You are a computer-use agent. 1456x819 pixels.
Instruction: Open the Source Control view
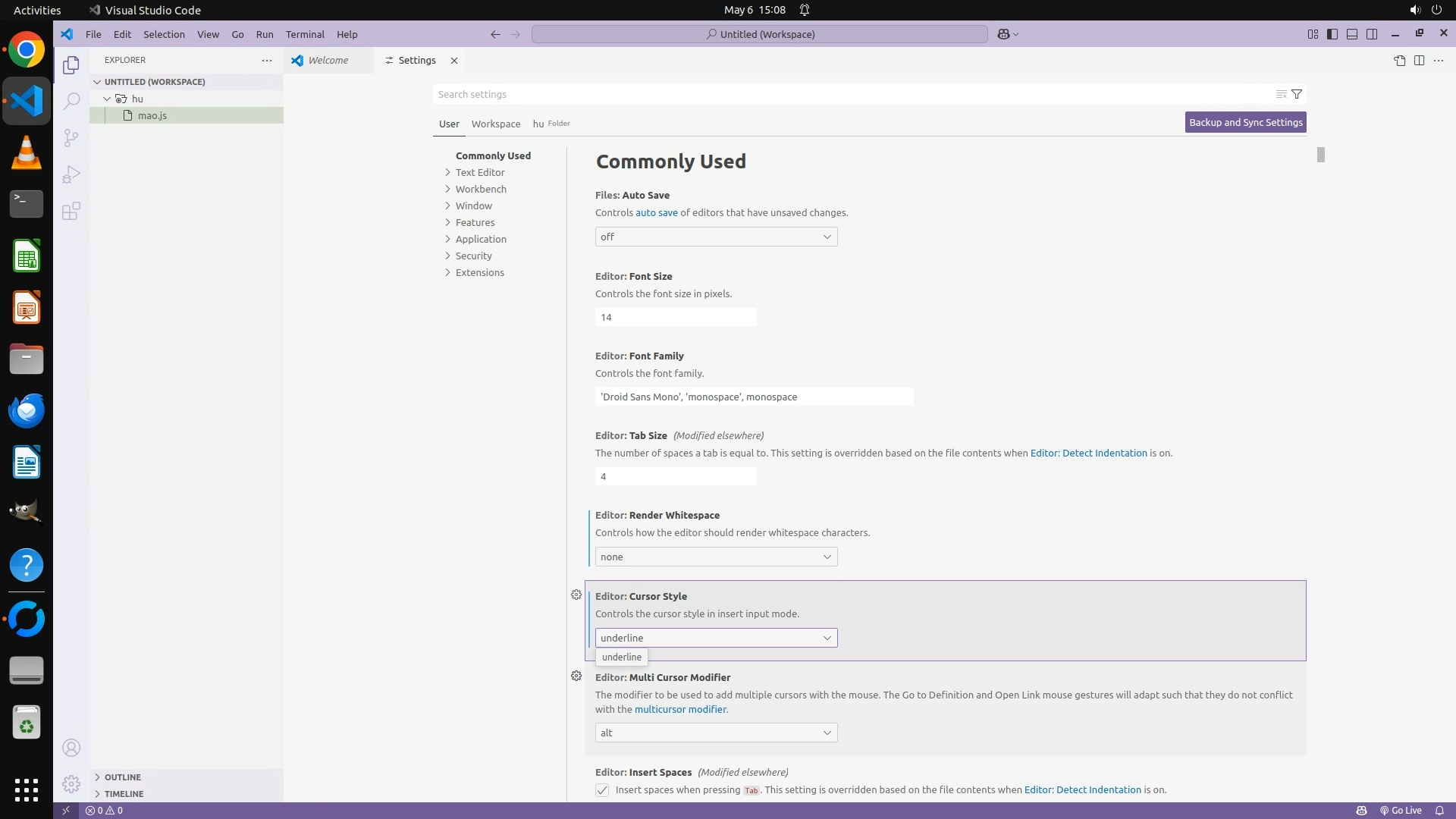pyautogui.click(x=71, y=137)
